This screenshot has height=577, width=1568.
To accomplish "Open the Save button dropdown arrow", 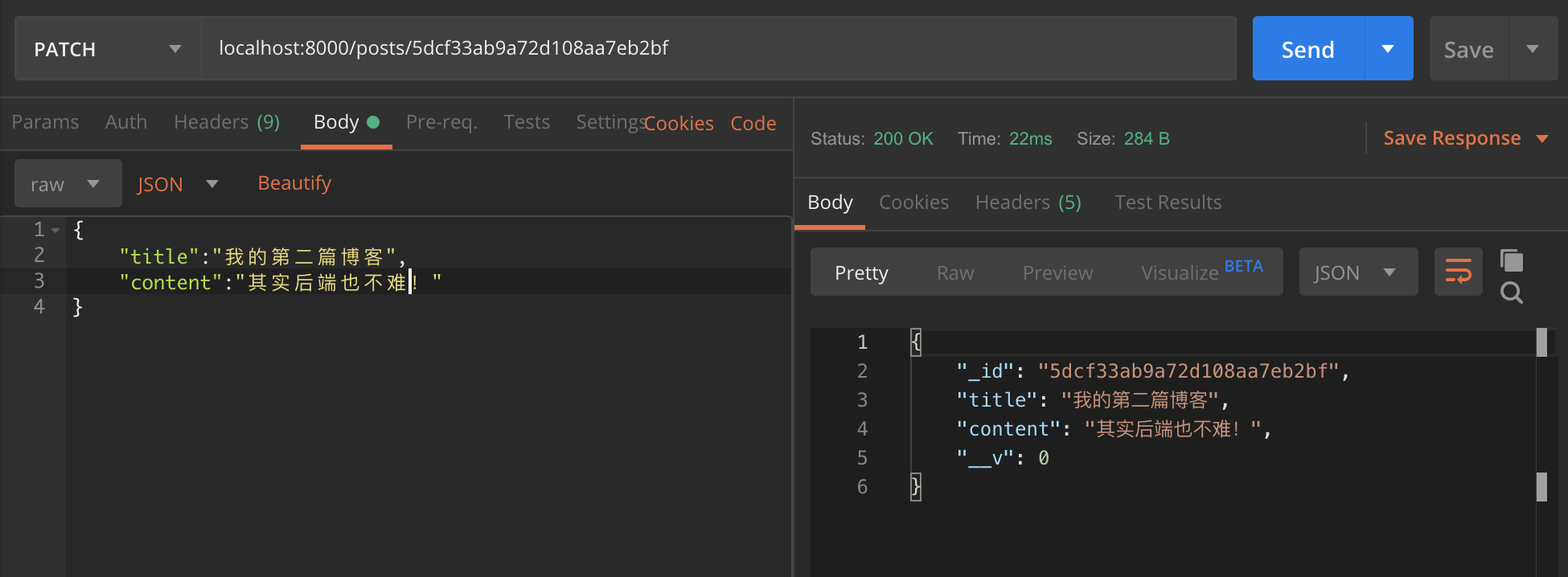I will tap(1533, 49).
